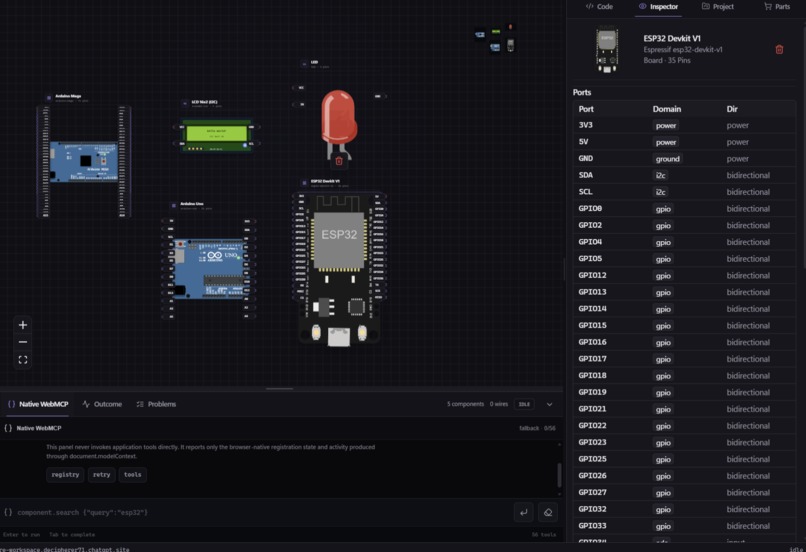Open the Parts tab
The height and width of the screenshot is (552, 806).
pyautogui.click(x=777, y=7)
